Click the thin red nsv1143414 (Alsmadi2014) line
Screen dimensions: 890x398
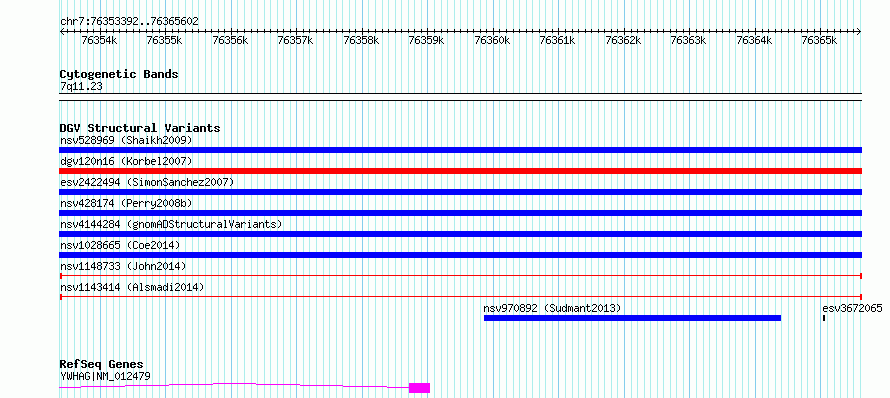point(460,297)
